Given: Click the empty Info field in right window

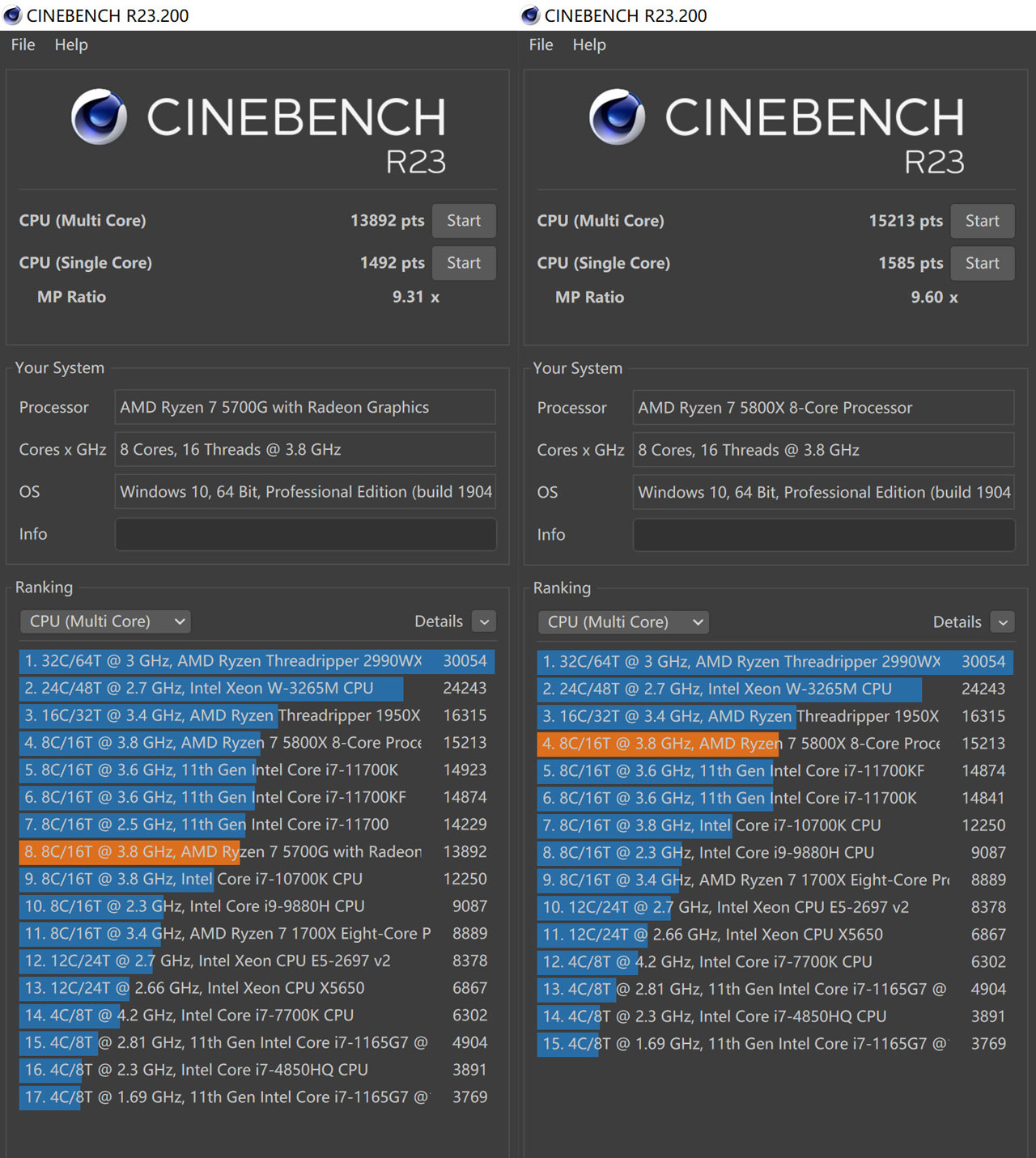Looking at the screenshot, I should (x=823, y=535).
